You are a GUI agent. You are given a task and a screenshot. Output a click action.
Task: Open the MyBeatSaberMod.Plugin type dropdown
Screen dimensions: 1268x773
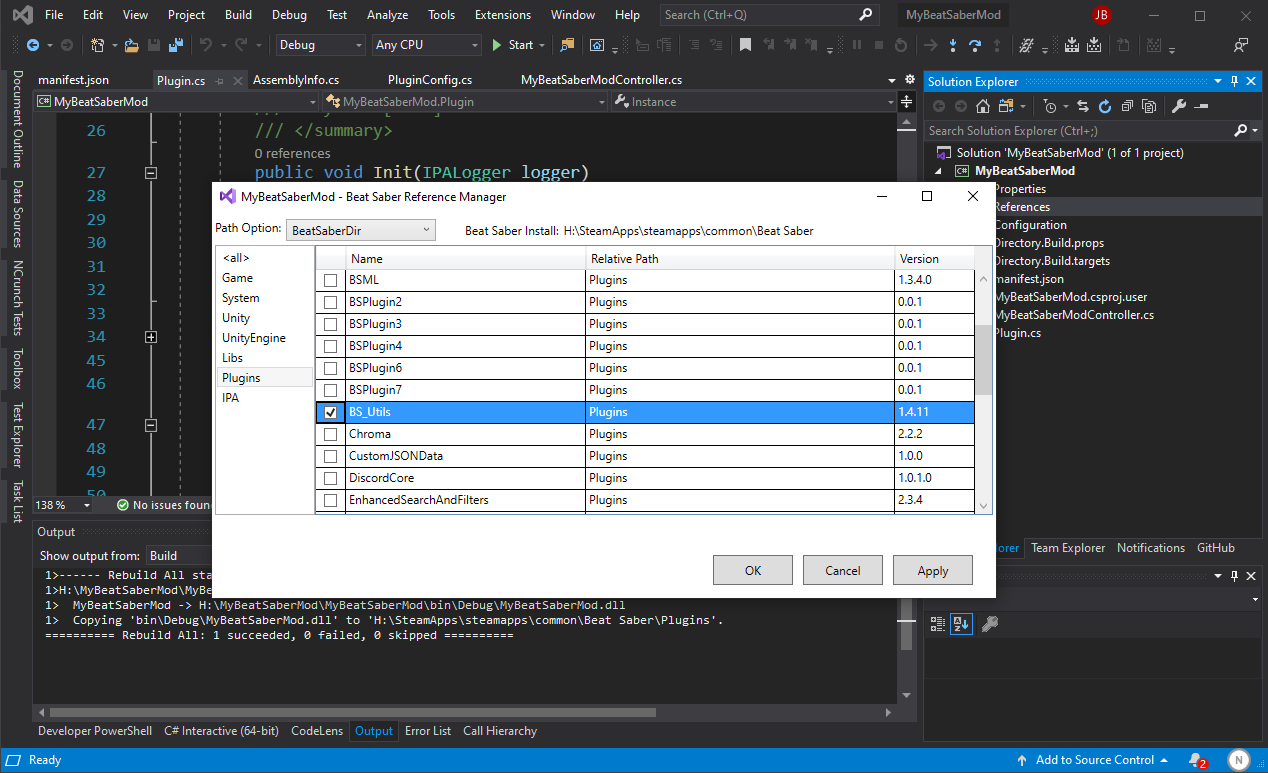click(x=465, y=101)
